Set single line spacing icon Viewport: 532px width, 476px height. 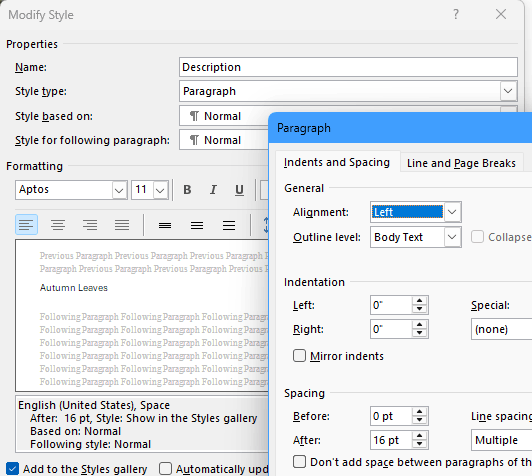click(165, 225)
